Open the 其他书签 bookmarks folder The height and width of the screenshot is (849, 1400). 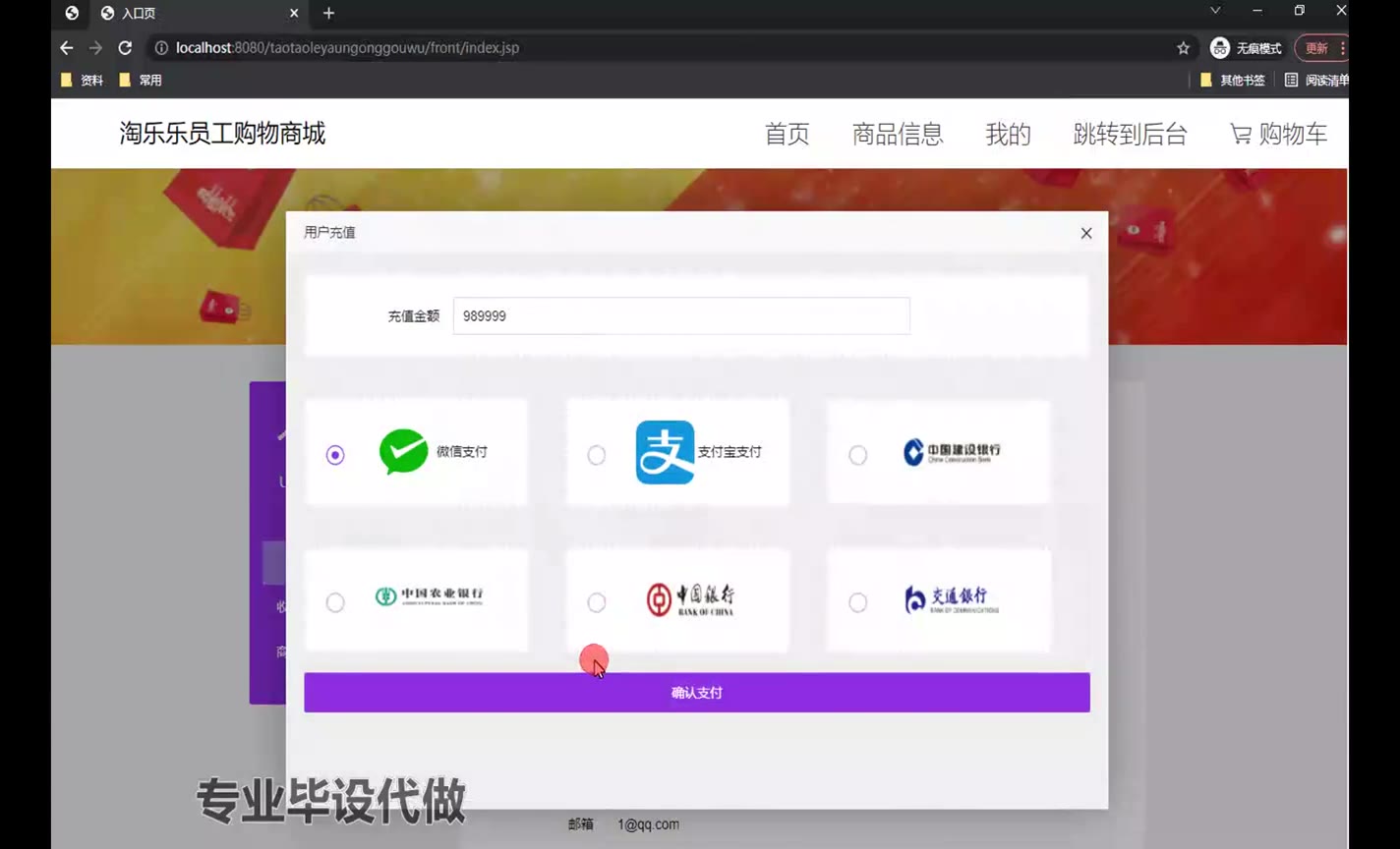[1233, 81]
